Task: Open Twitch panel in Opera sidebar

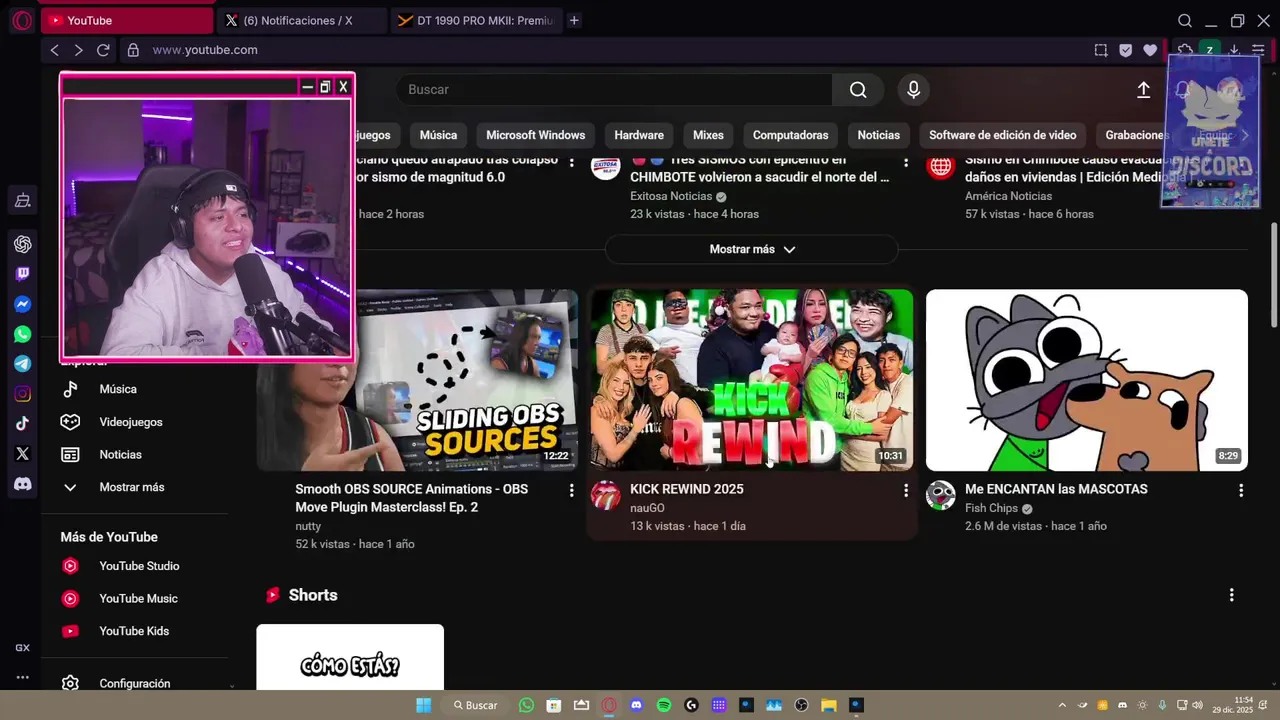Action: point(22,274)
